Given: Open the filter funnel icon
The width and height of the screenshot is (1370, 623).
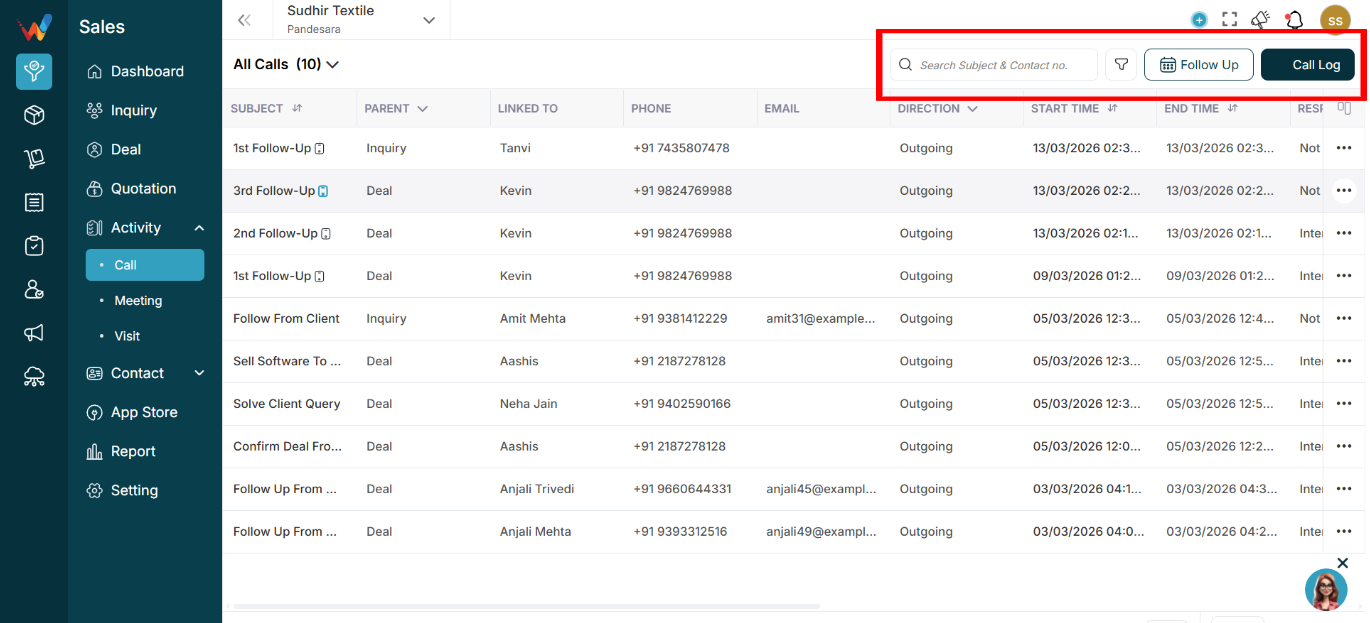Looking at the screenshot, I should (1121, 65).
